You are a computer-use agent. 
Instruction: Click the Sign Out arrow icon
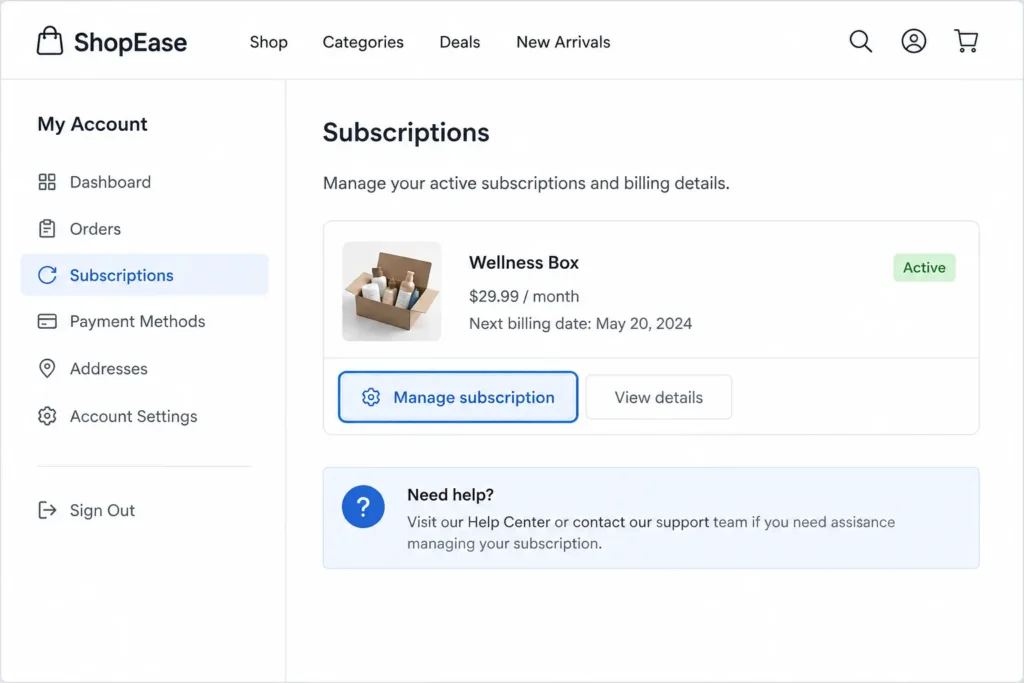click(x=47, y=510)
